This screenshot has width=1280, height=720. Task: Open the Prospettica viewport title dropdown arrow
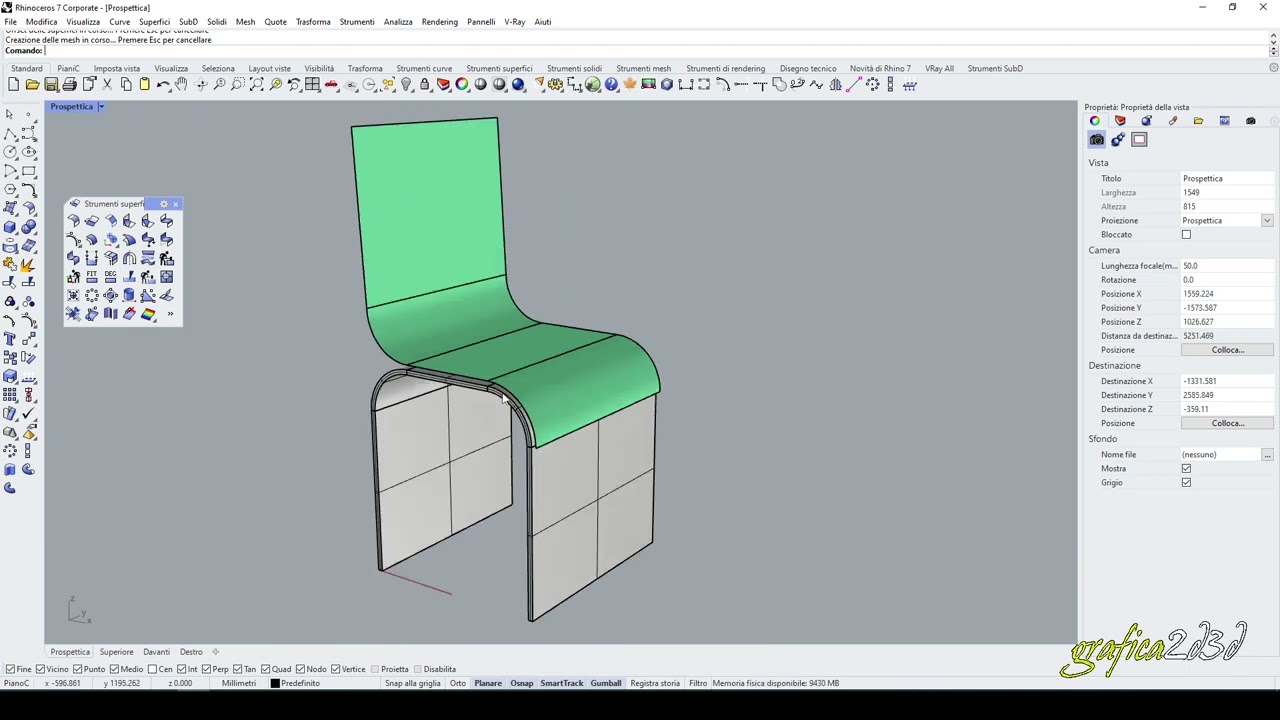point(100,107)
